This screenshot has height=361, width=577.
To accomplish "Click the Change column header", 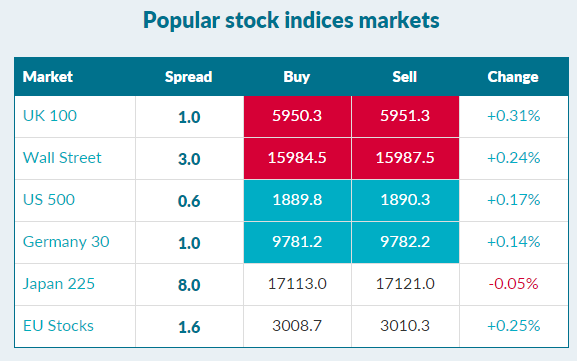I will (513, 77).
